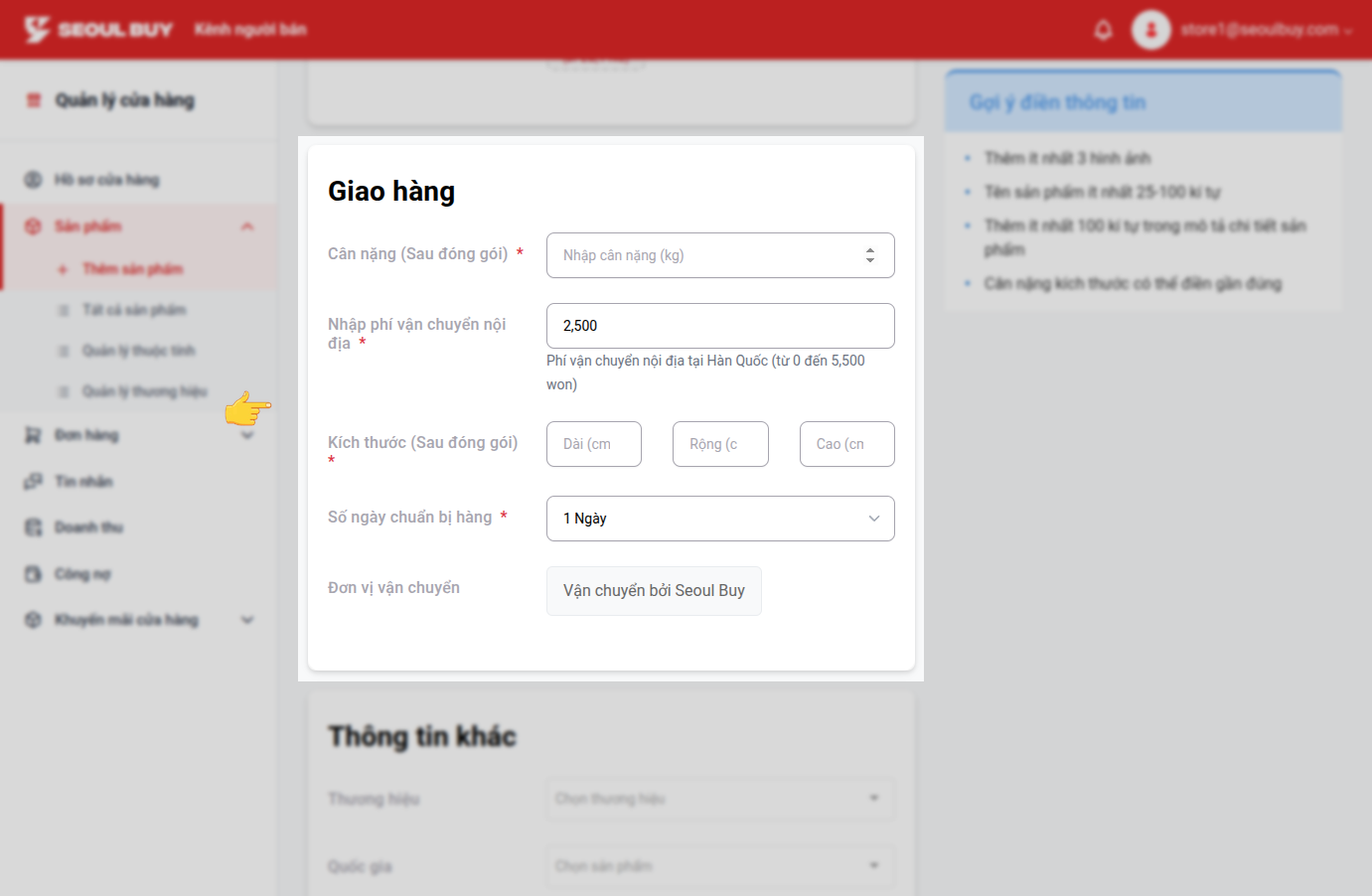Viewport: 1372px width, 896px height.
Task: Click the notification bell icon
Action: (x=1103, y=30)
